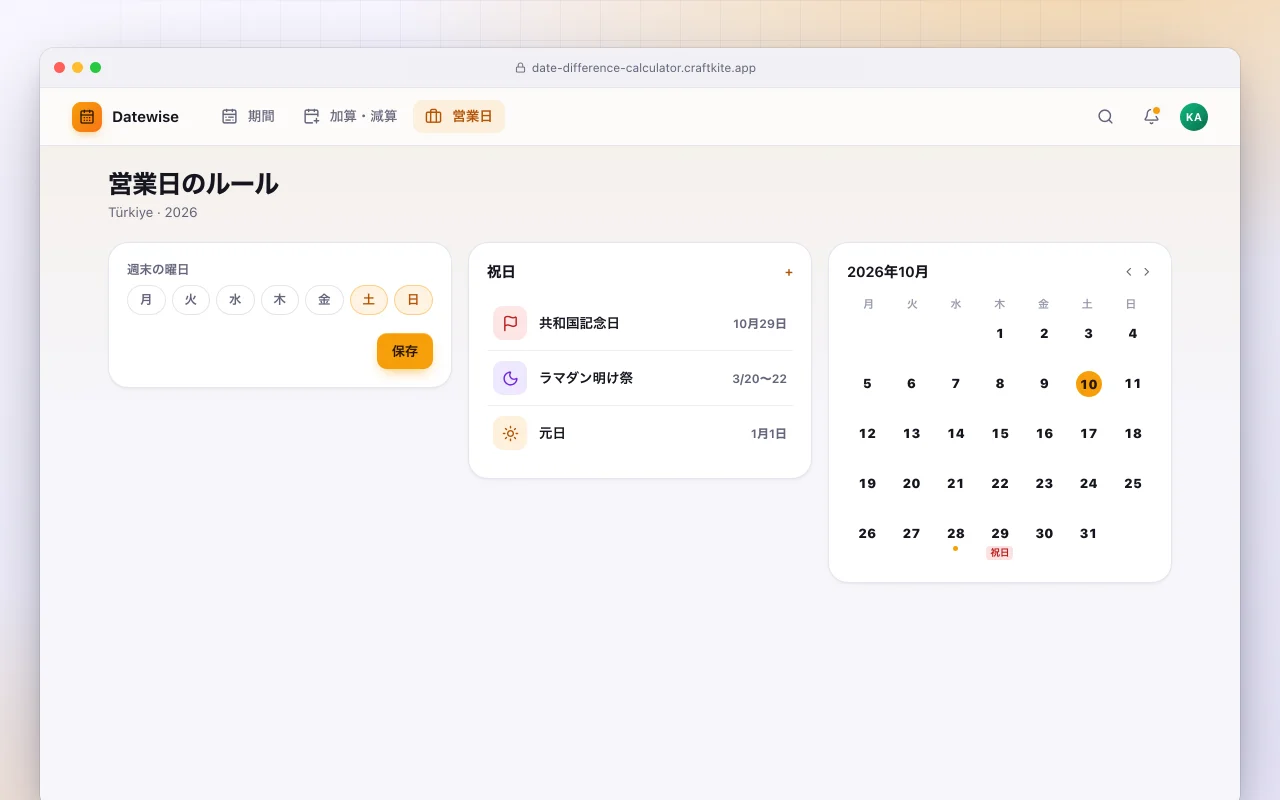Click the Datewise calendar logo icon

point(87,117)
